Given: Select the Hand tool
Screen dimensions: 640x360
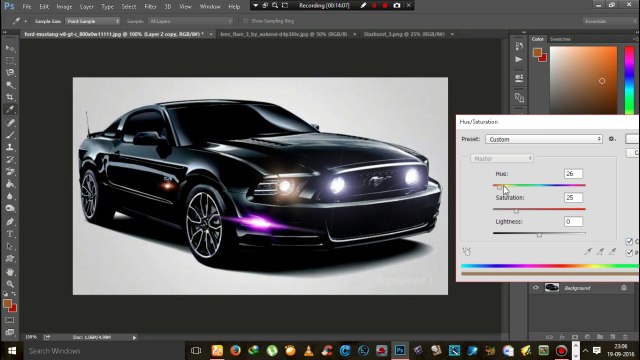Looking at the screenshot, I should pyautogui.click(x=10, y=271).
